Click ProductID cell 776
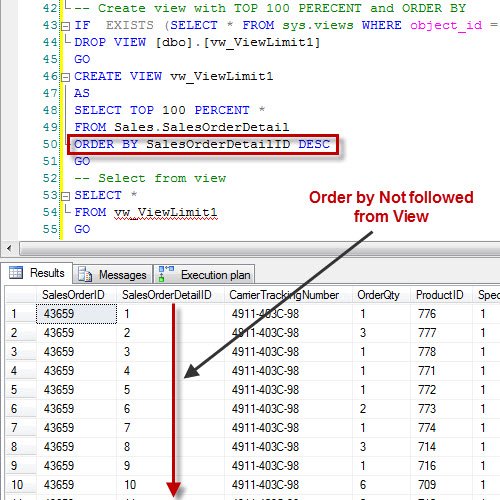The height and width of the screenshot is (500, 500). tap(441, 314)
